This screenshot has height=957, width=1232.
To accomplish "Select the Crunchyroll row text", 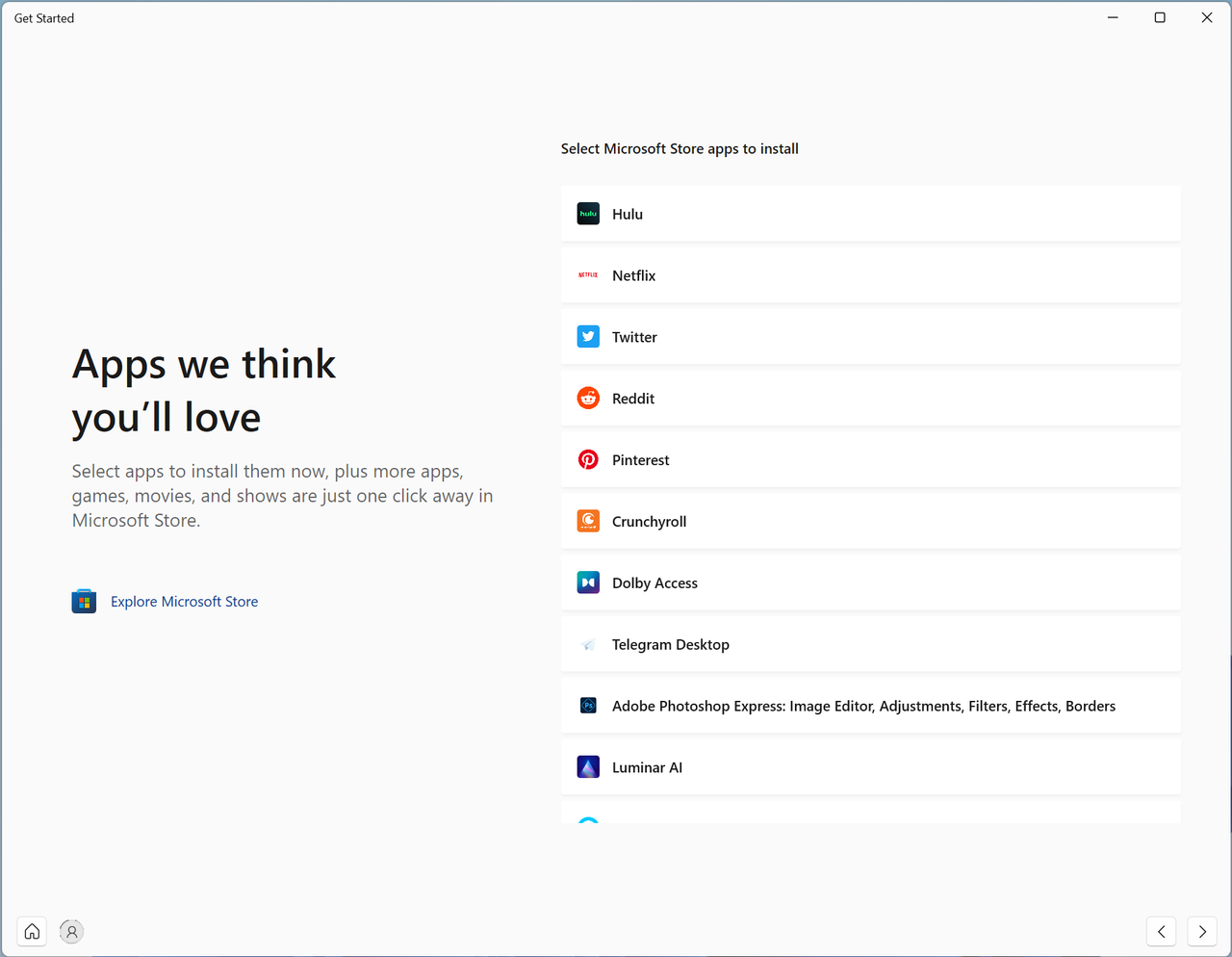I will click(650, 522).
